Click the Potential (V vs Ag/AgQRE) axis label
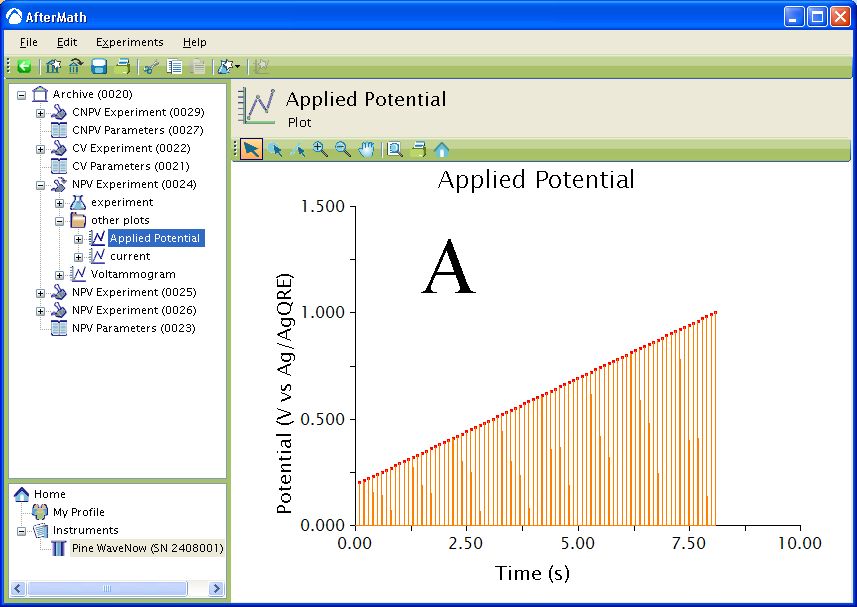The image size is (857, 607). tap(284, 393)
